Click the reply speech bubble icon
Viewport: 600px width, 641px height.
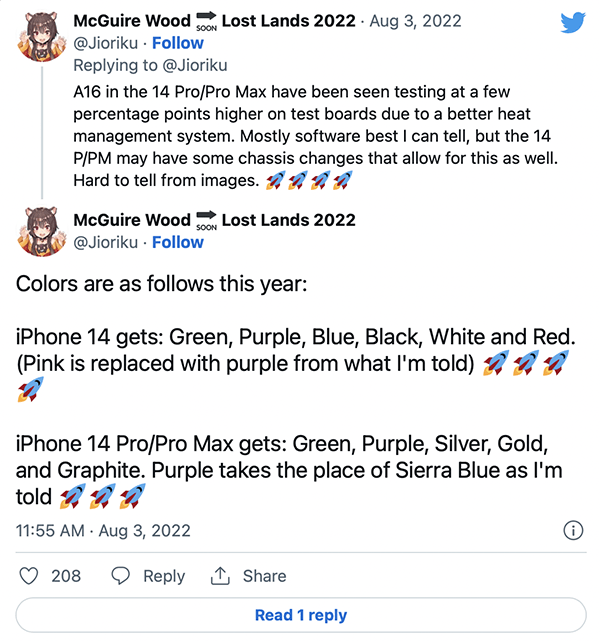coord(121,576)
